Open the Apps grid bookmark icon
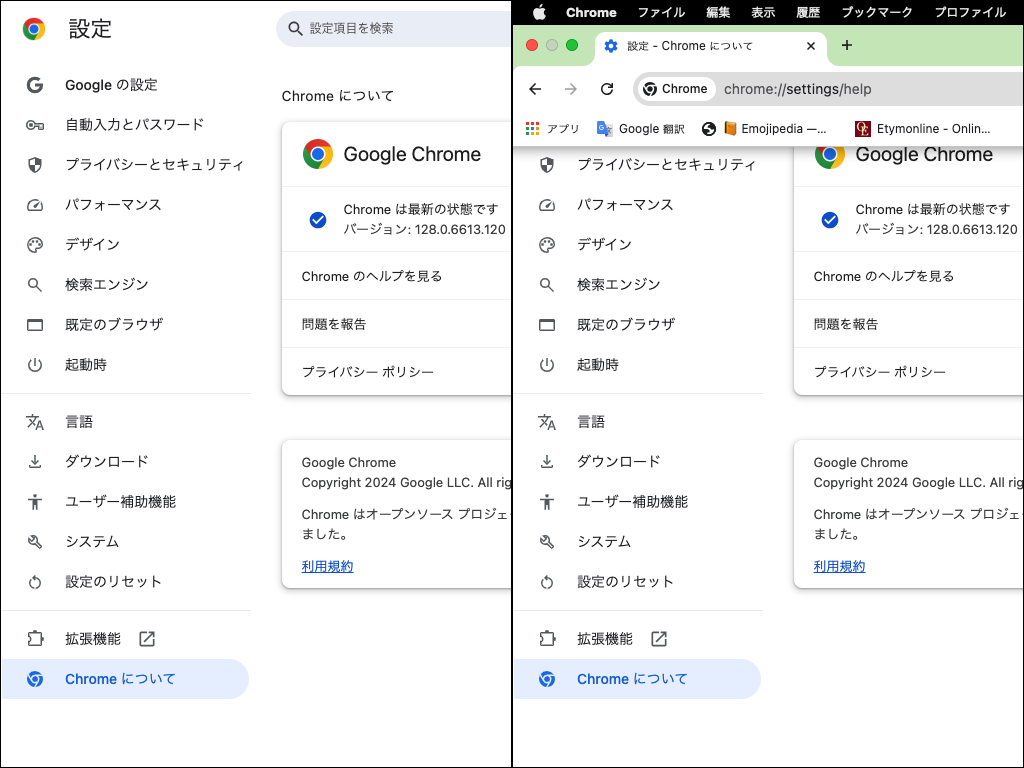 [x=532, y=128]
